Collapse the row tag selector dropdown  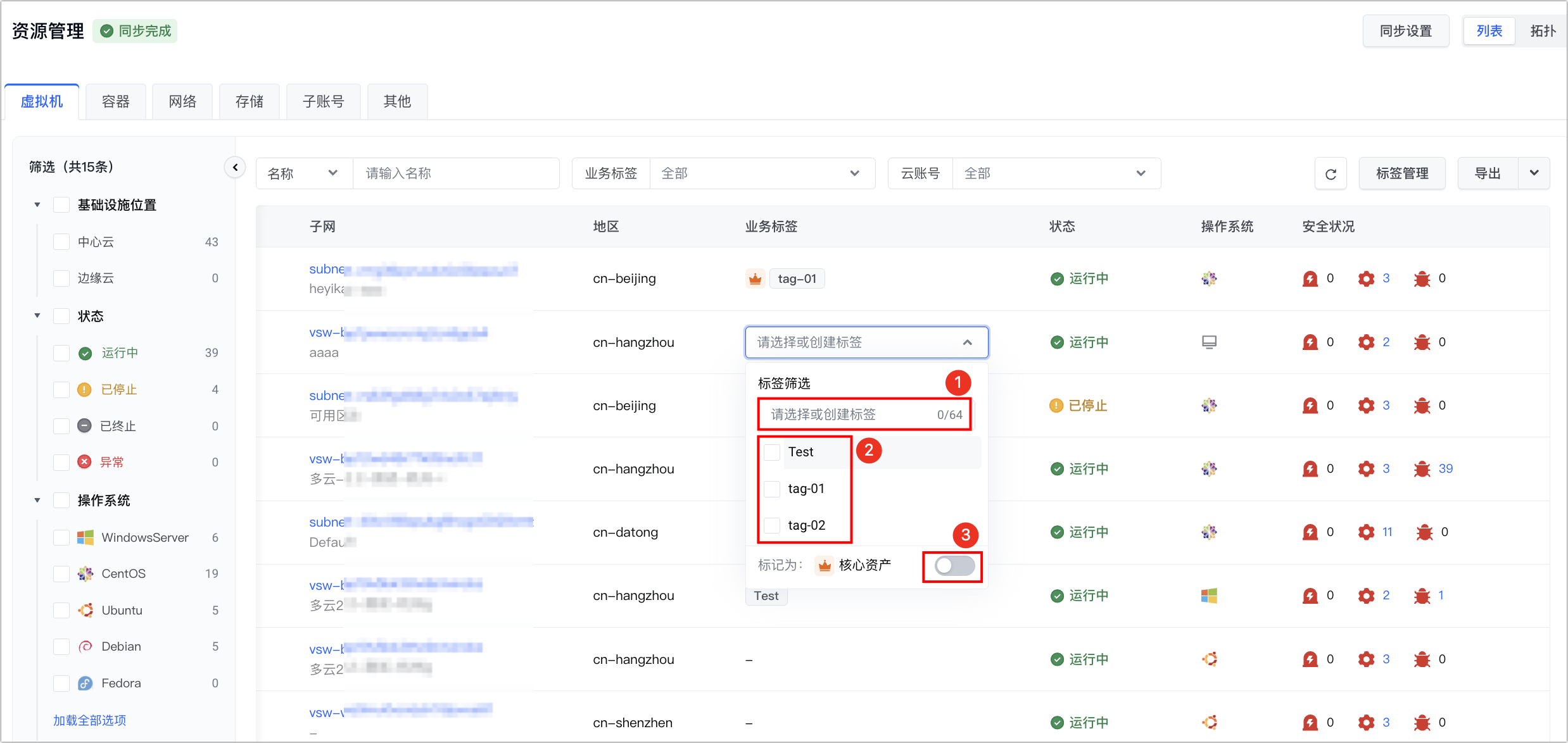point(967,342)
